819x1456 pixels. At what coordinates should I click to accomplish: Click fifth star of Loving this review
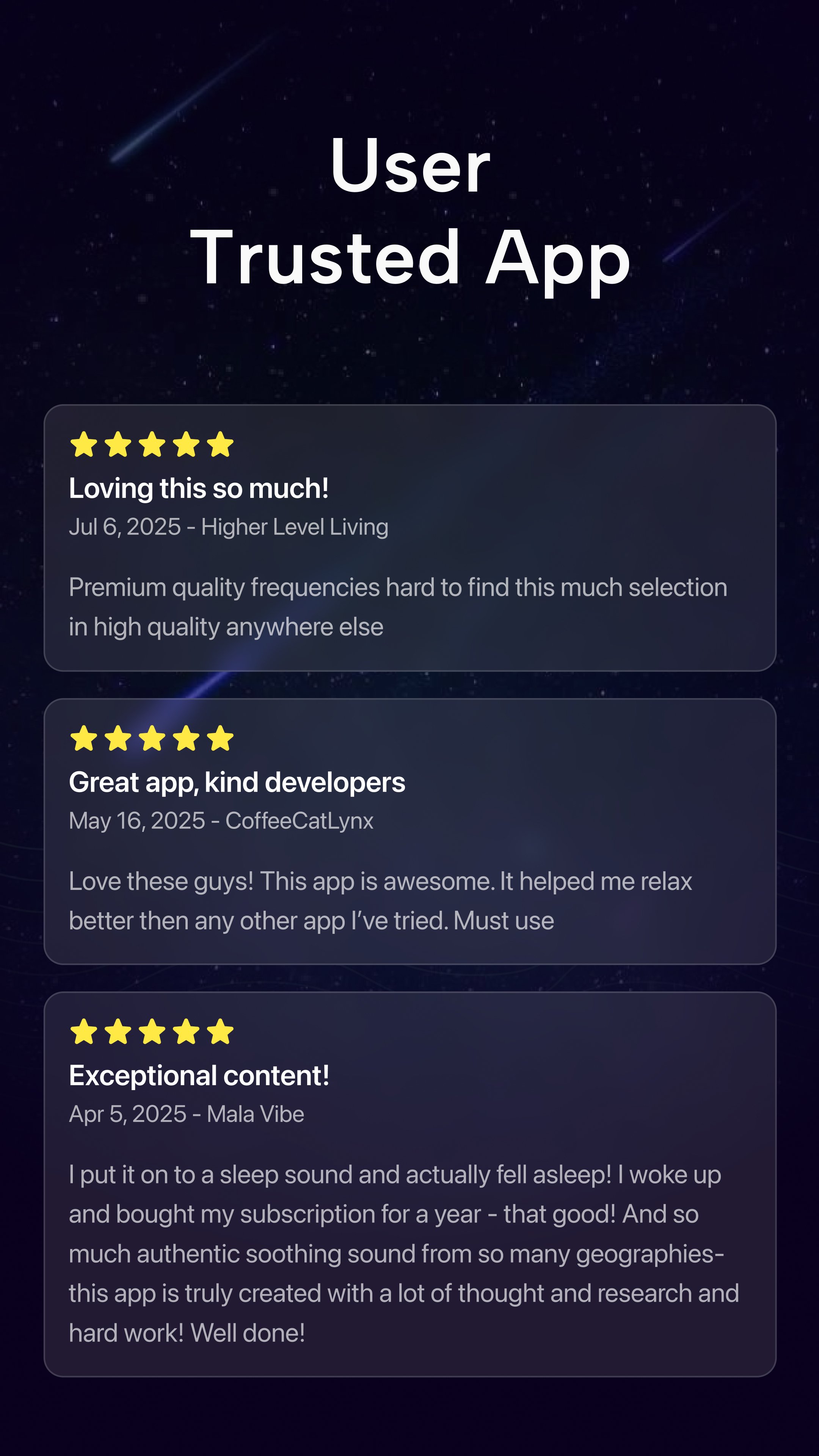pyautogui.click(x=220, y=444)
